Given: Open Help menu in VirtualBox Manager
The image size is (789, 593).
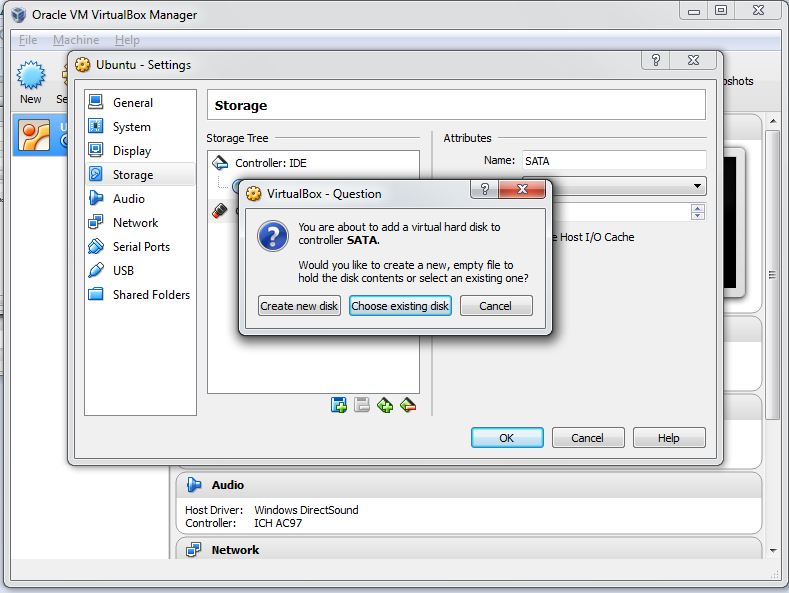Looking at the screenshot, I should (x=127, y=40).
